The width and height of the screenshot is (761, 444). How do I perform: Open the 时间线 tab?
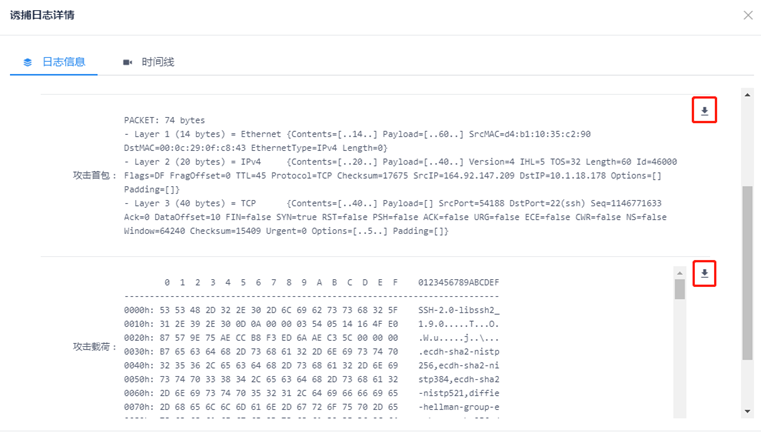pyautogui.click(x=158, y=62)
